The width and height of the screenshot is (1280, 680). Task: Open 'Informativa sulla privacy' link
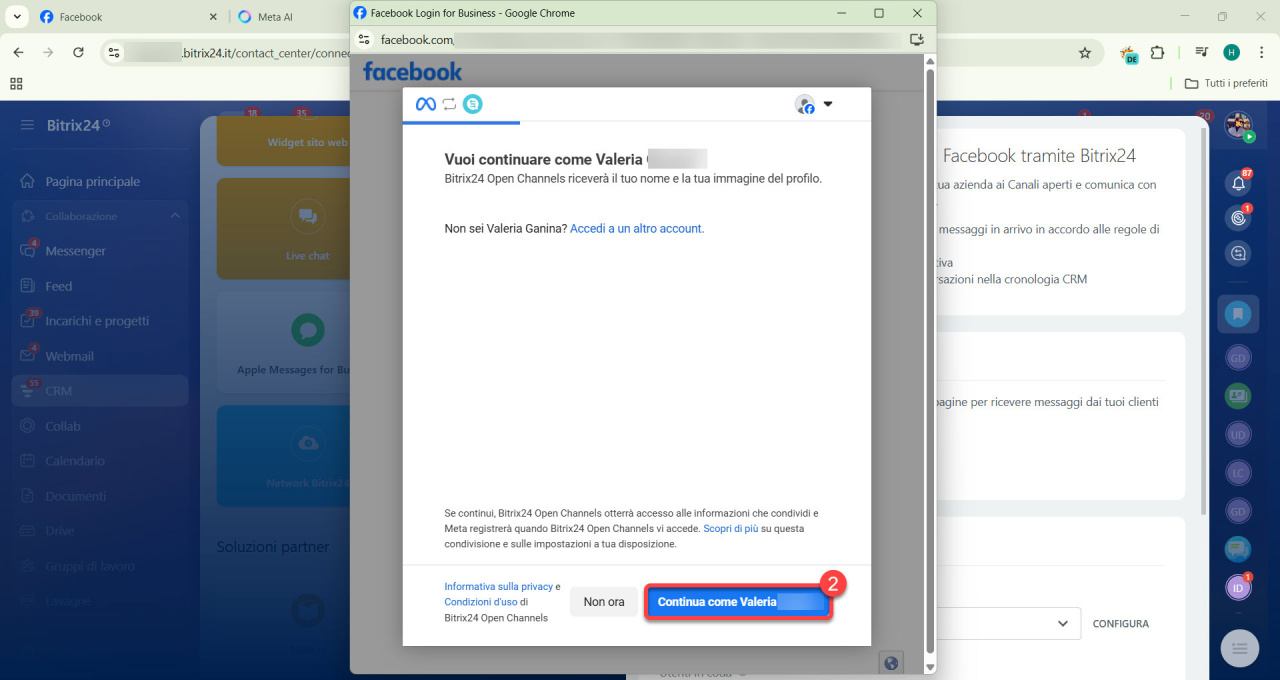[x=498, y=587]
